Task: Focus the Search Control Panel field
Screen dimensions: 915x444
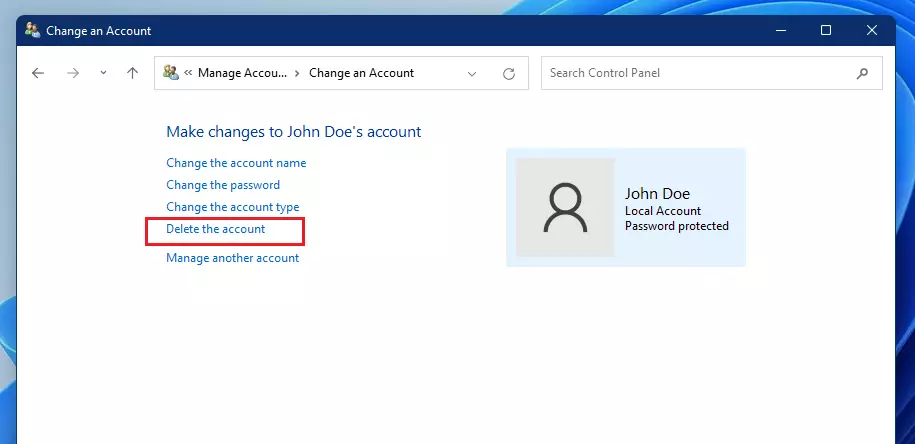Action: tap(711, 73)
